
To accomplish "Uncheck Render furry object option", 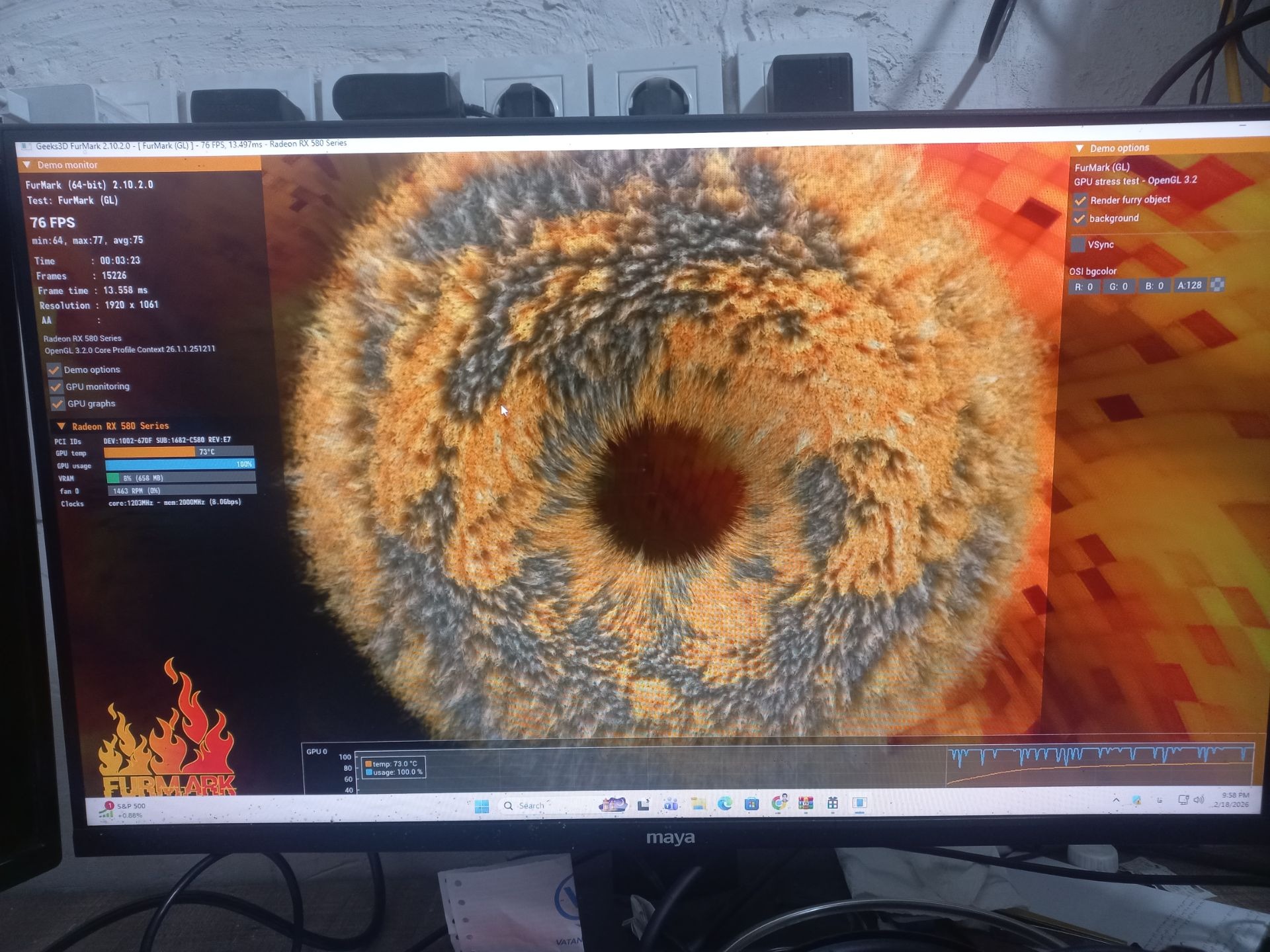I will [1080, 200].
